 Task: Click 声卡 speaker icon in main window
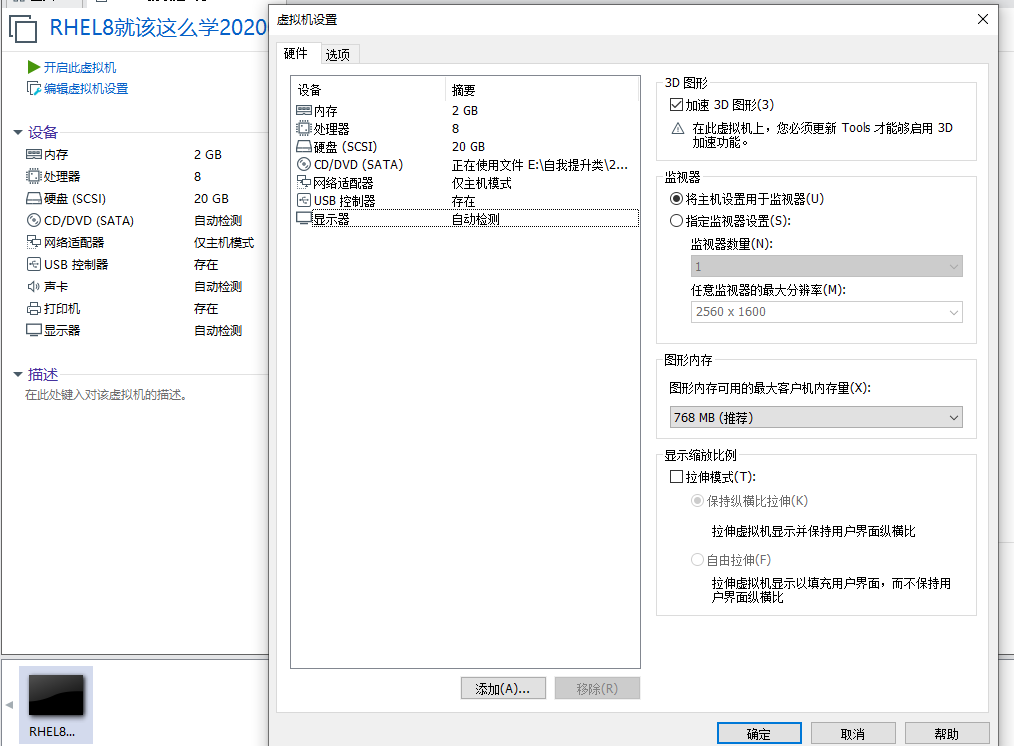(x=34, y=286)
